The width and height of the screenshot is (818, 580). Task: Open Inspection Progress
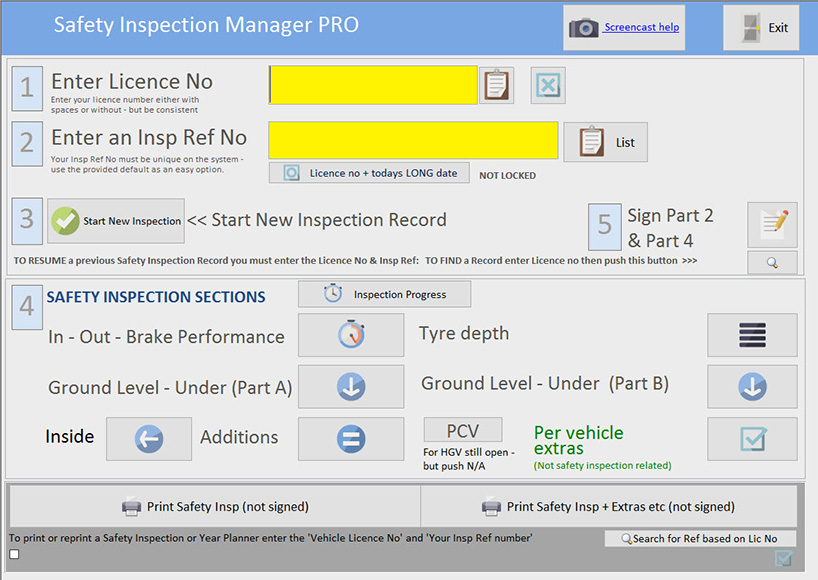point(384,294)
